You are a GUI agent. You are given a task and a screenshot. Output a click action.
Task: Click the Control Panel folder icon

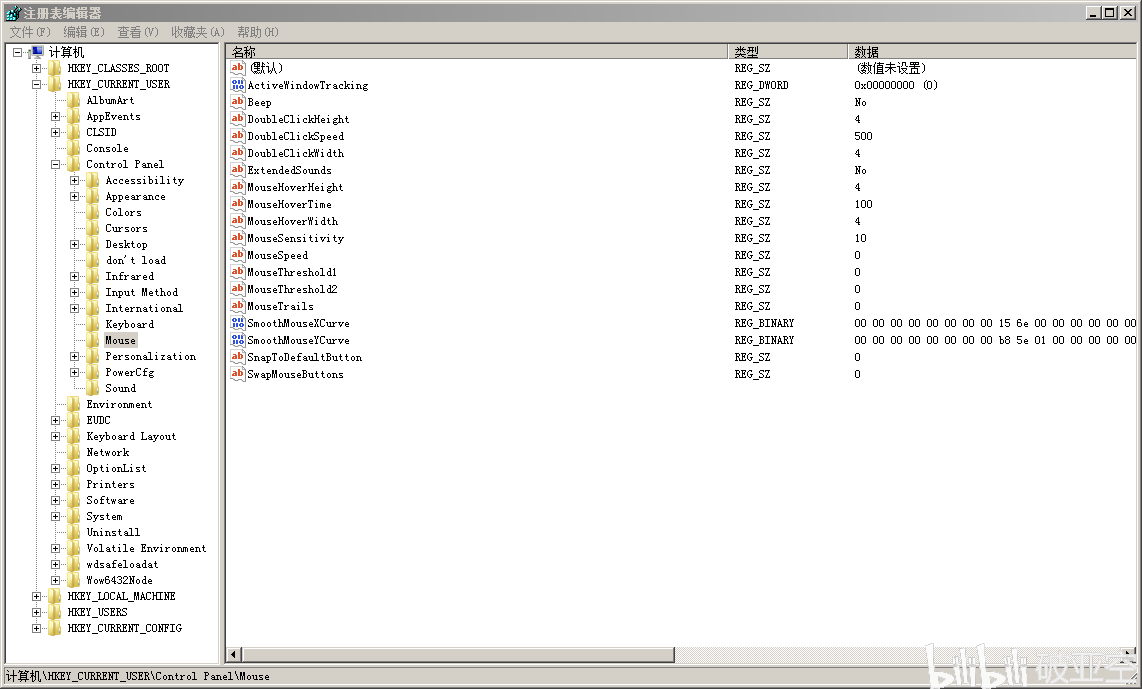74,165
